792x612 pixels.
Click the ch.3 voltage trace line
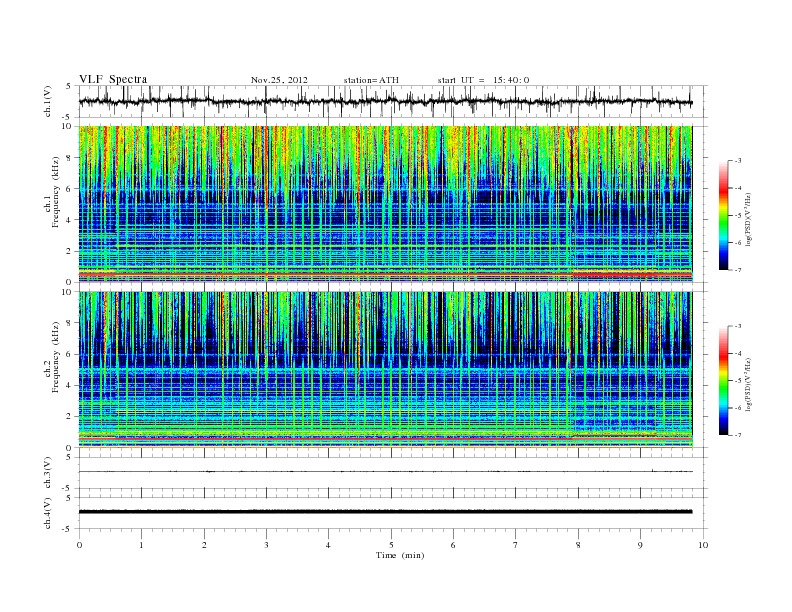pos(385,472)
